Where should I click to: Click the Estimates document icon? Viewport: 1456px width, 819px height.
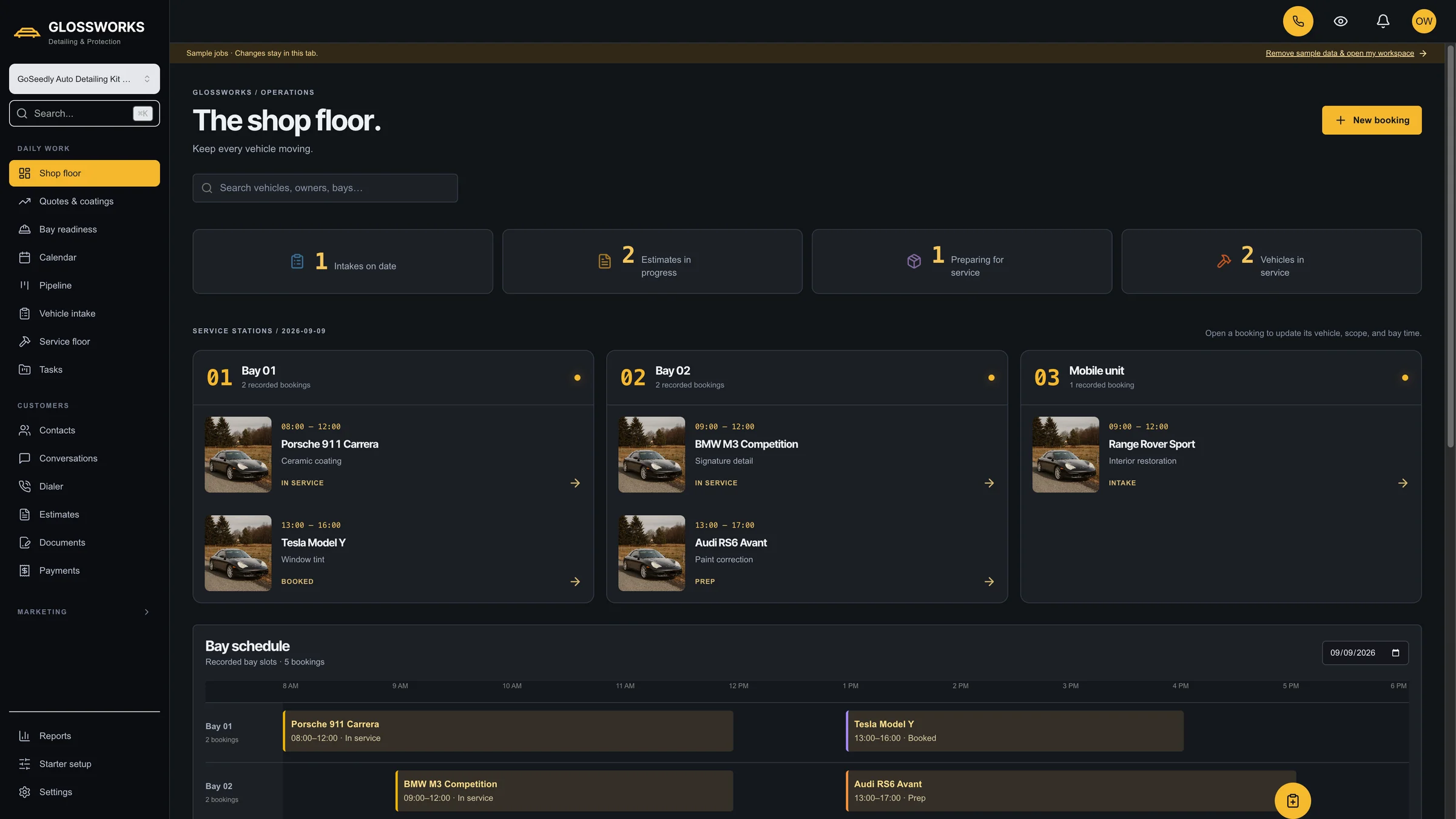(24, 514)
